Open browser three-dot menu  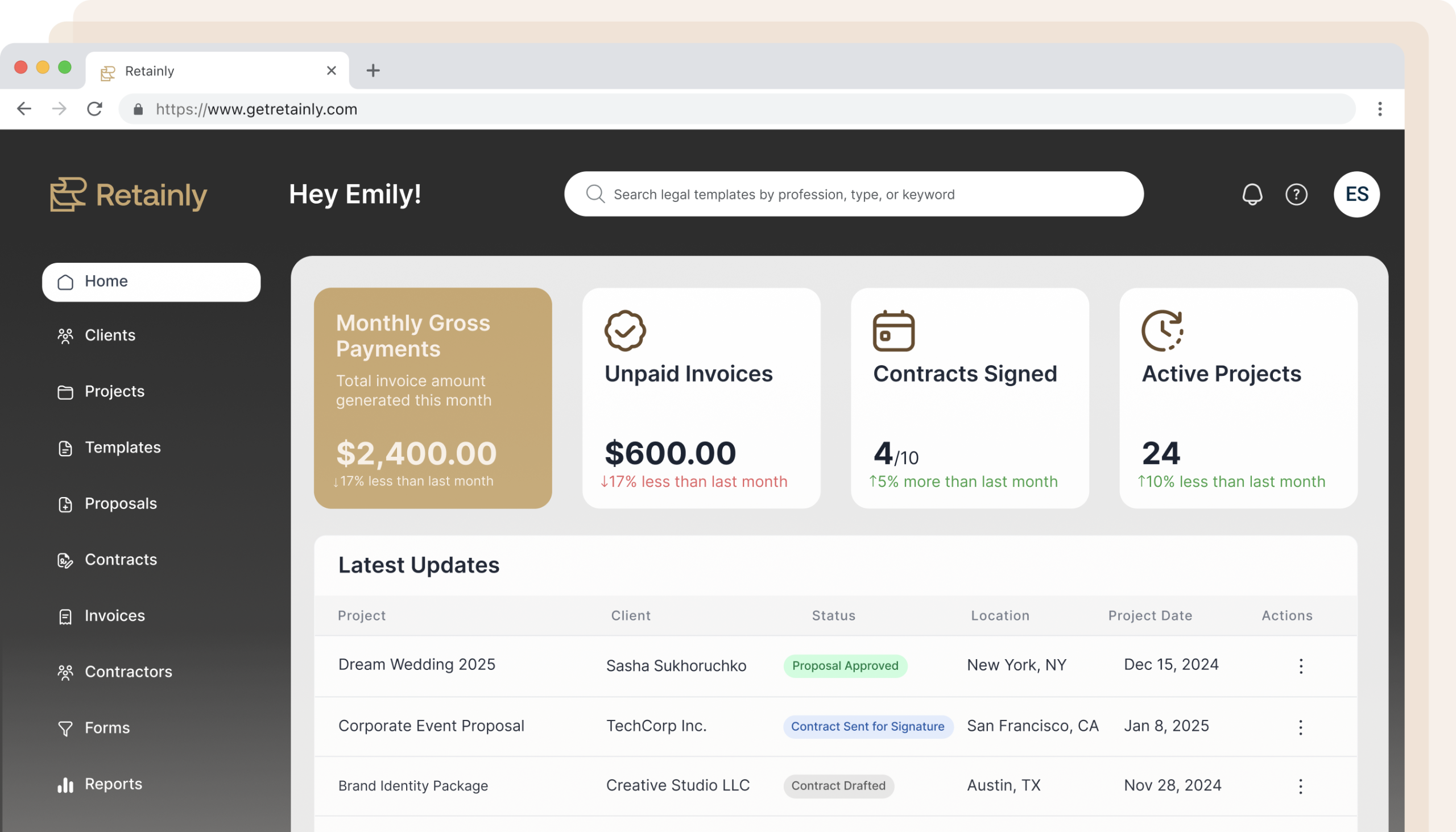click(1379, 109)
